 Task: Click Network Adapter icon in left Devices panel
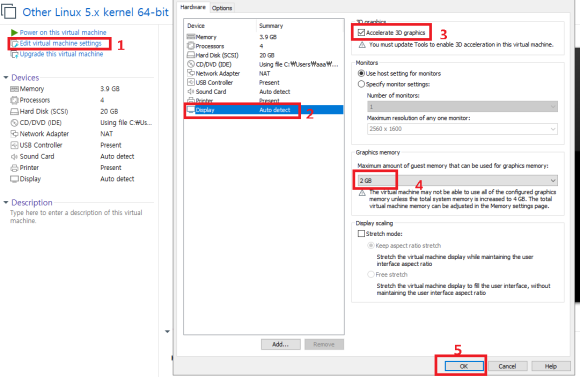point(14,134)
